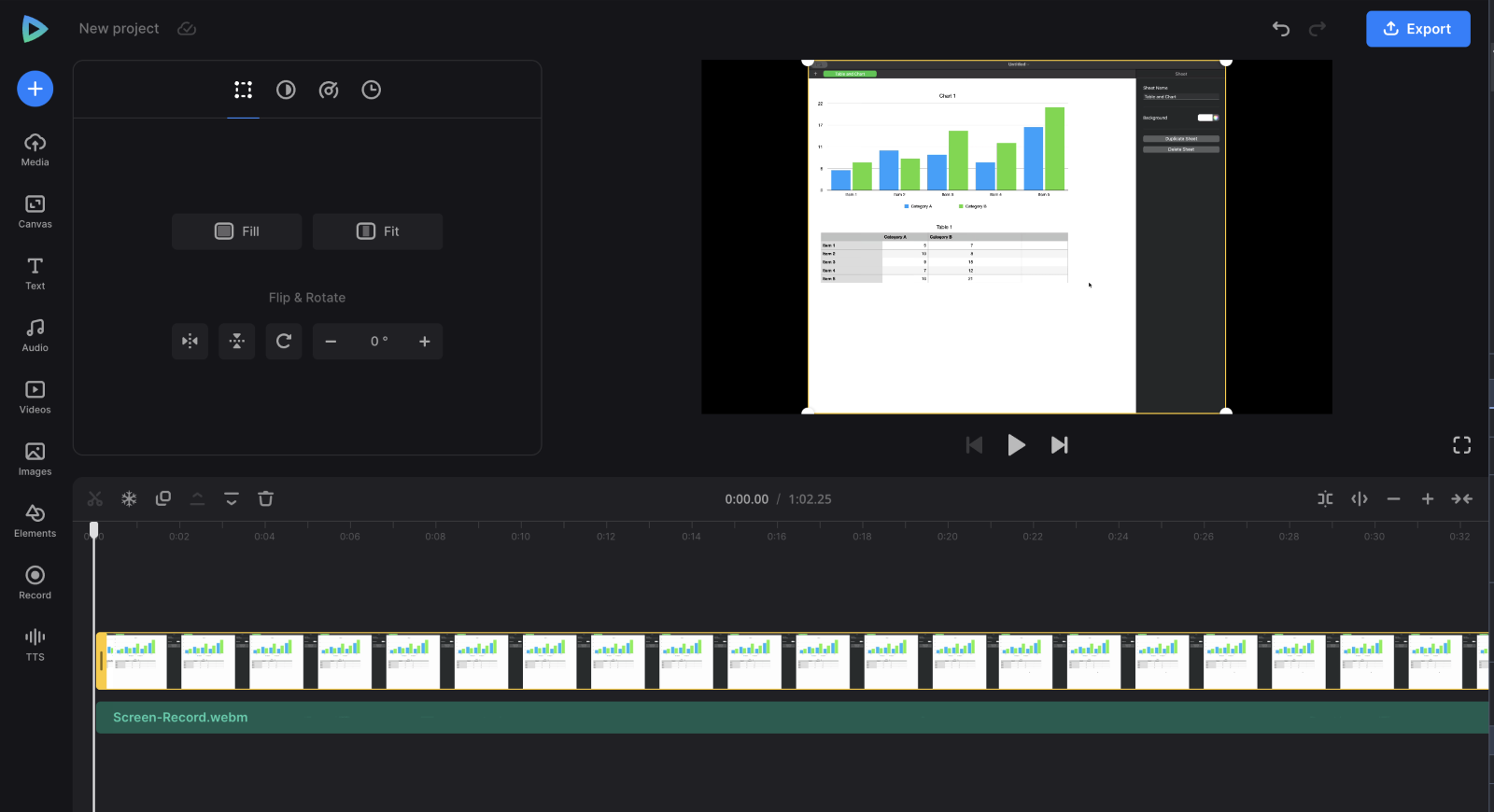The height and width of the screenshot is (812, 1494).
Task: Click the Flip & Rotate label
Action: tap(307, 298)
